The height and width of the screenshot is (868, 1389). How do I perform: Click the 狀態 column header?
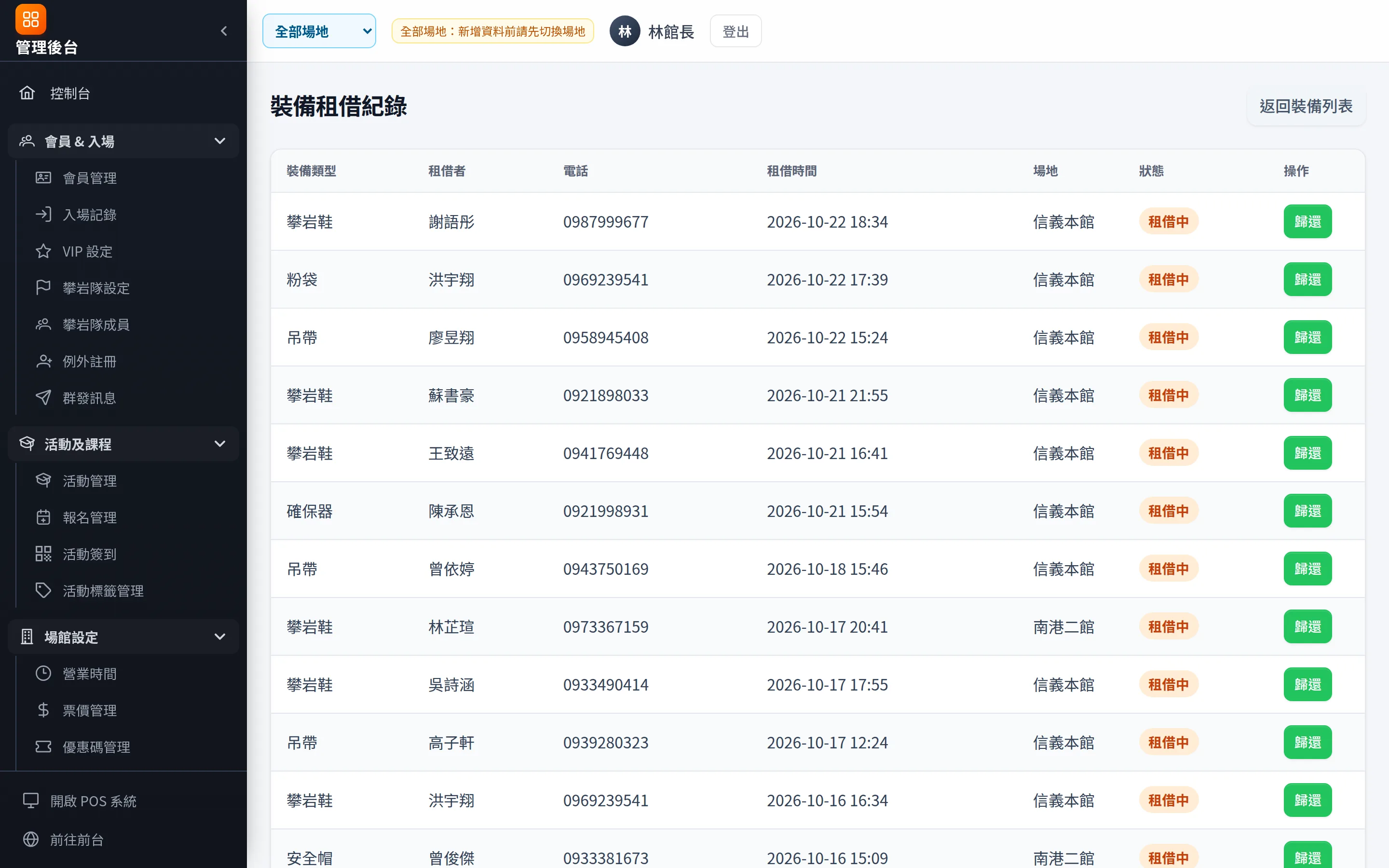(1151, 171)
